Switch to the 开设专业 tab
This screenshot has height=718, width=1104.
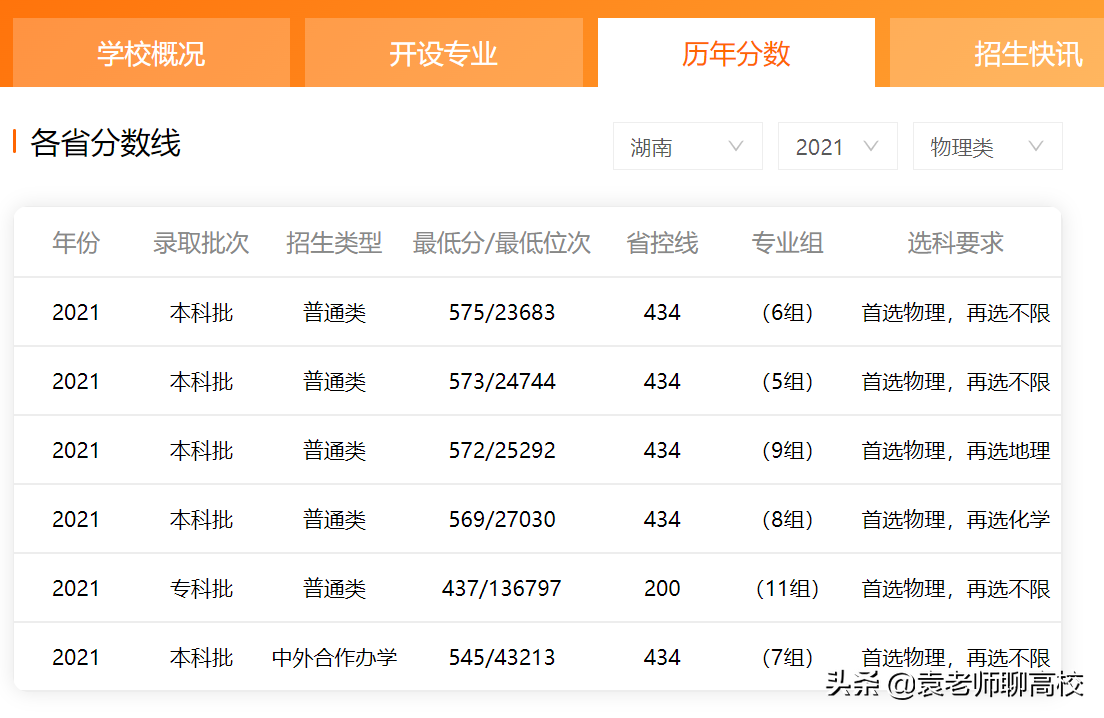[443, 55]
